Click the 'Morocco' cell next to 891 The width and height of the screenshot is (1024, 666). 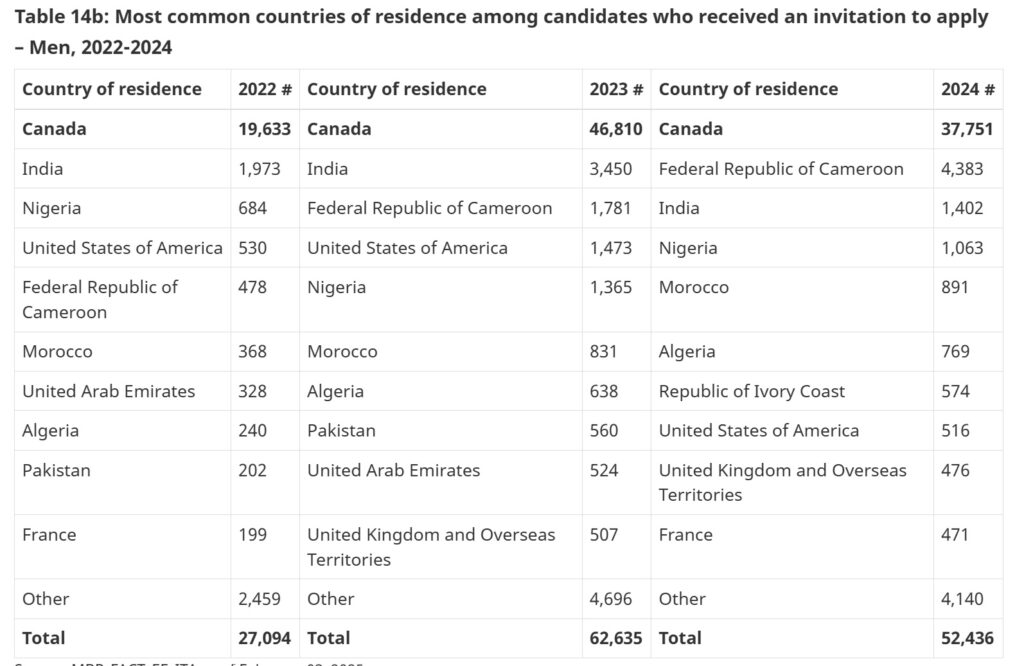[x=694, y=287]
